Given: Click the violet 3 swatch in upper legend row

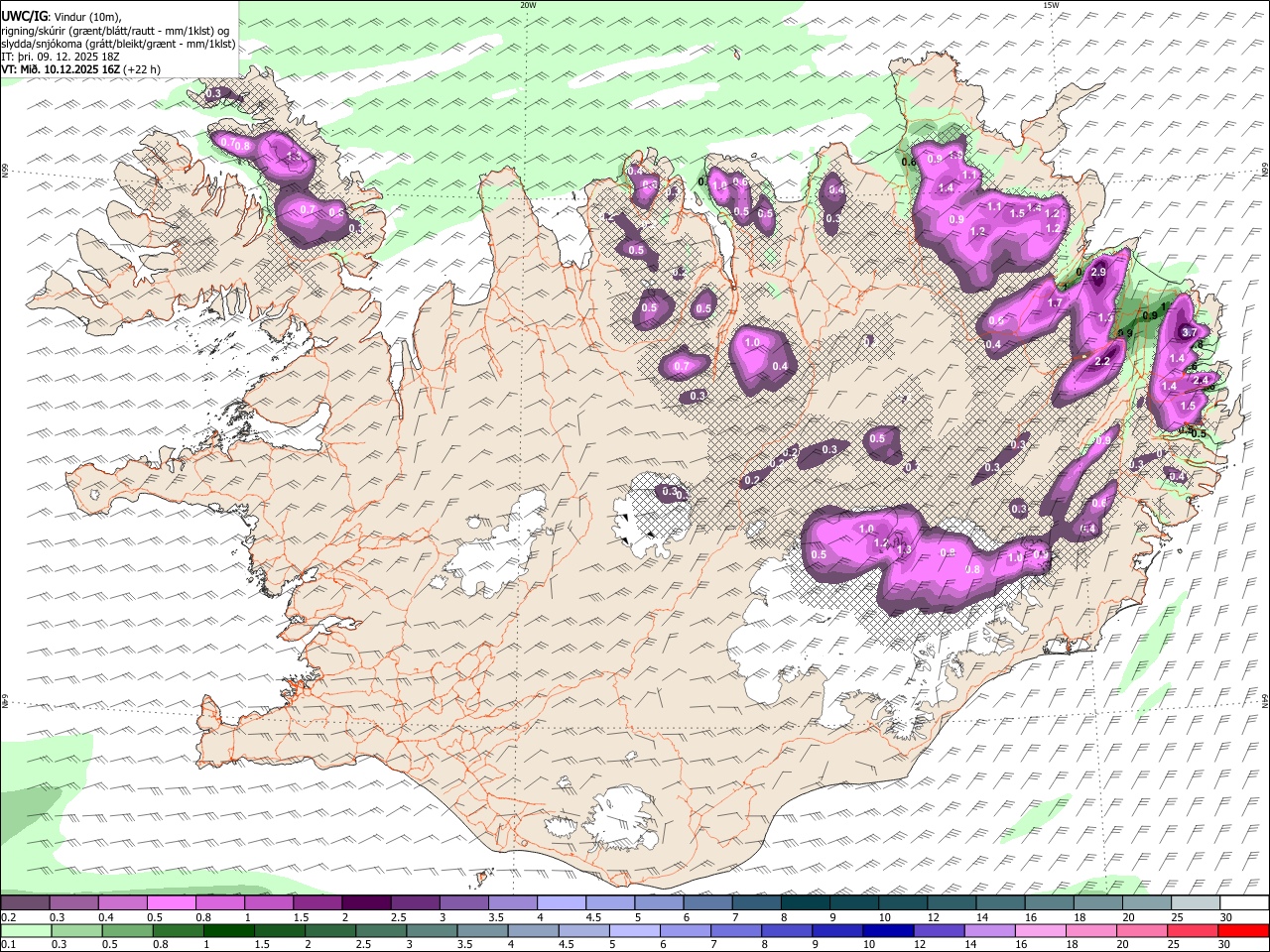Looking at the screenshot, I should (x=463, y=903).
